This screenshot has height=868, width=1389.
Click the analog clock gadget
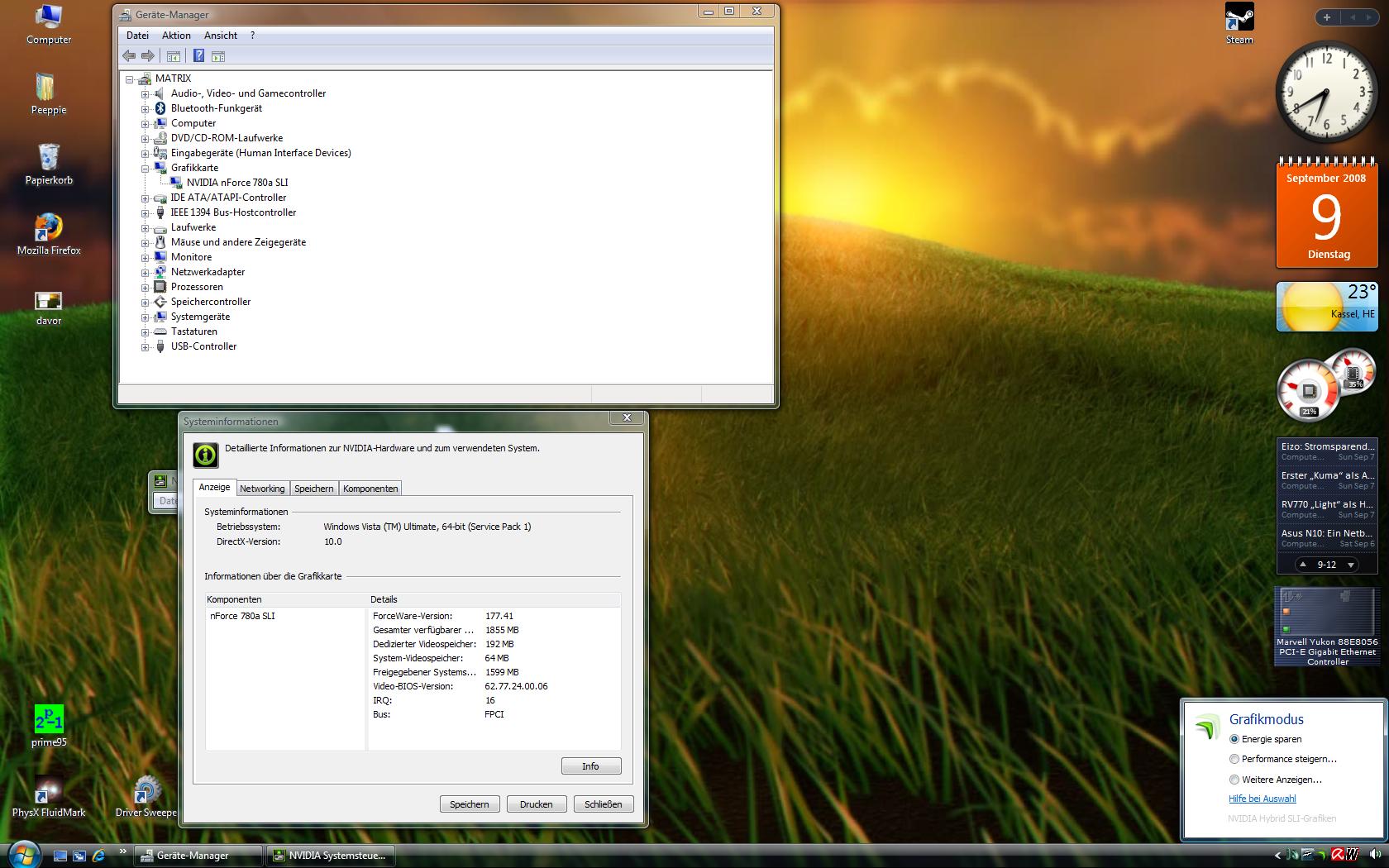tap(1326, 93)
